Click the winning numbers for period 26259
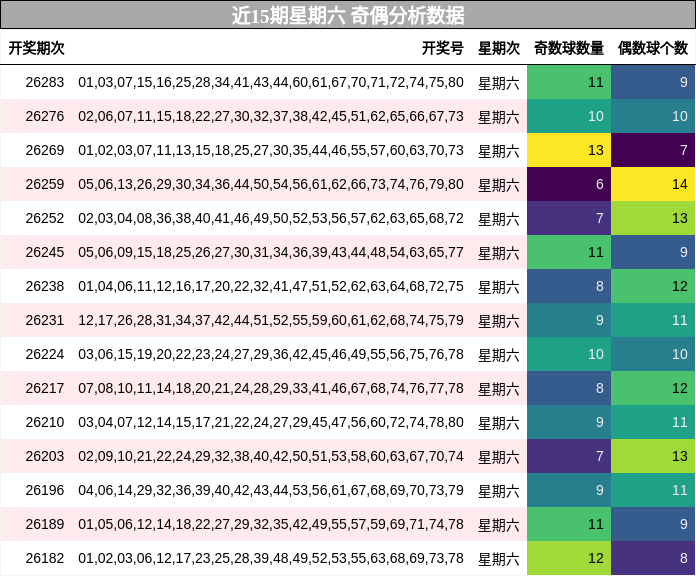The image size is (696, 576). [x=271, y=184]
